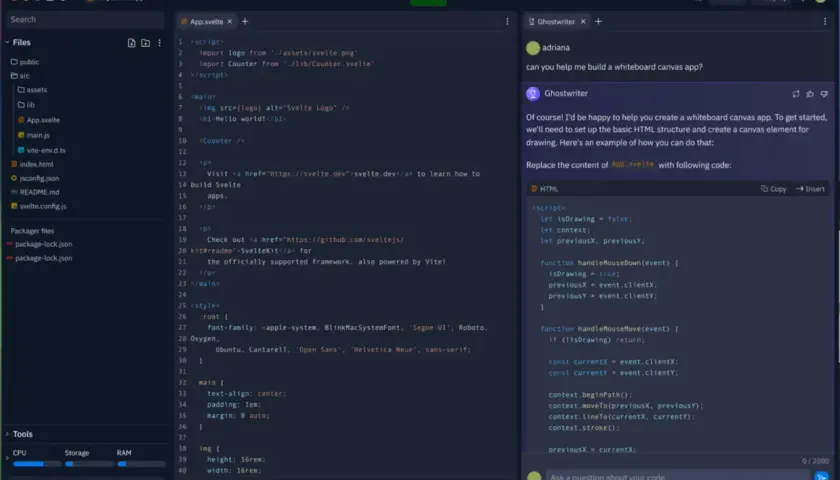Open App.svelte from file tree

[x=43, y=120]
